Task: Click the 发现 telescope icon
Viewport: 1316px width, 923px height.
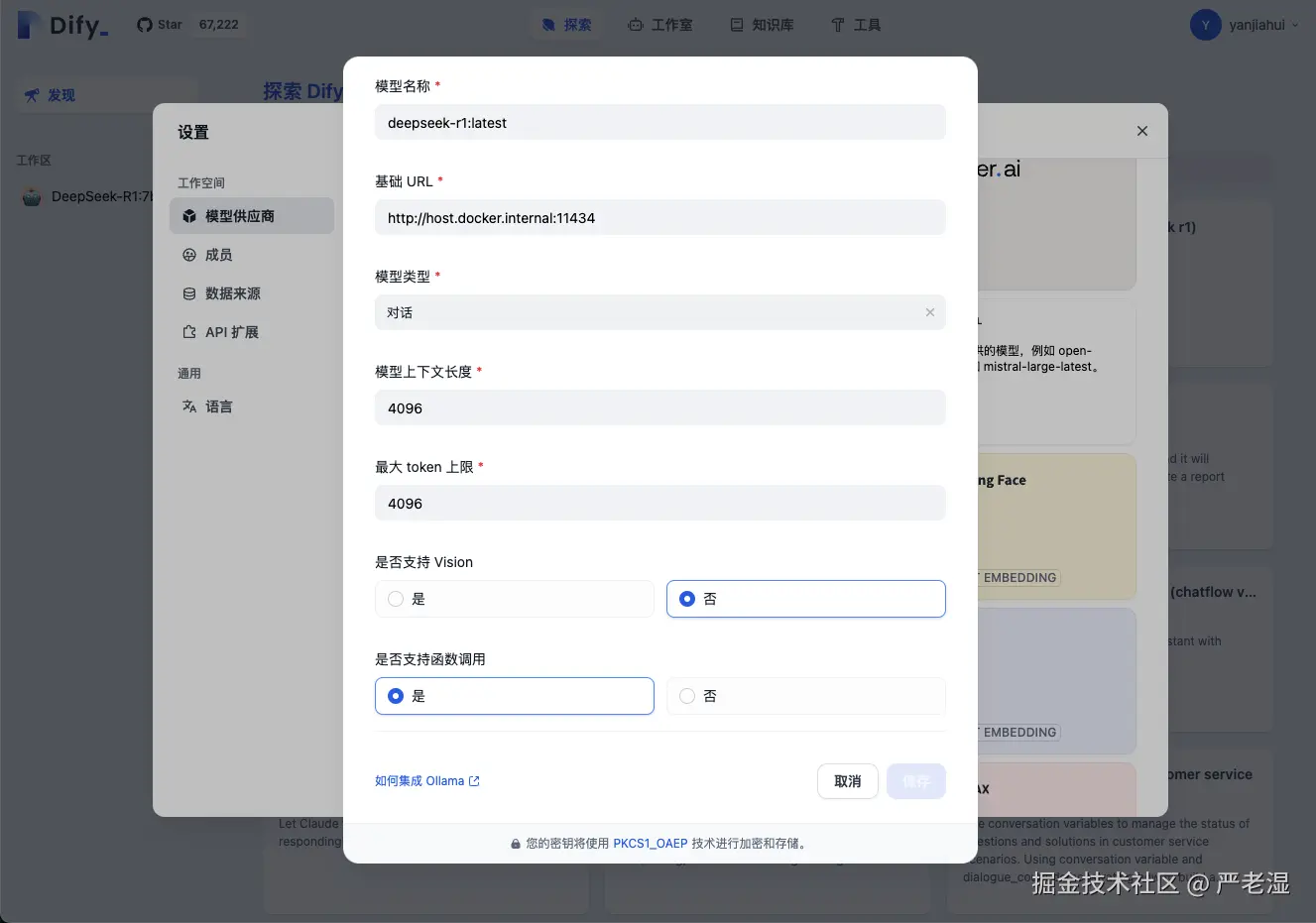Action: [33, 95]
